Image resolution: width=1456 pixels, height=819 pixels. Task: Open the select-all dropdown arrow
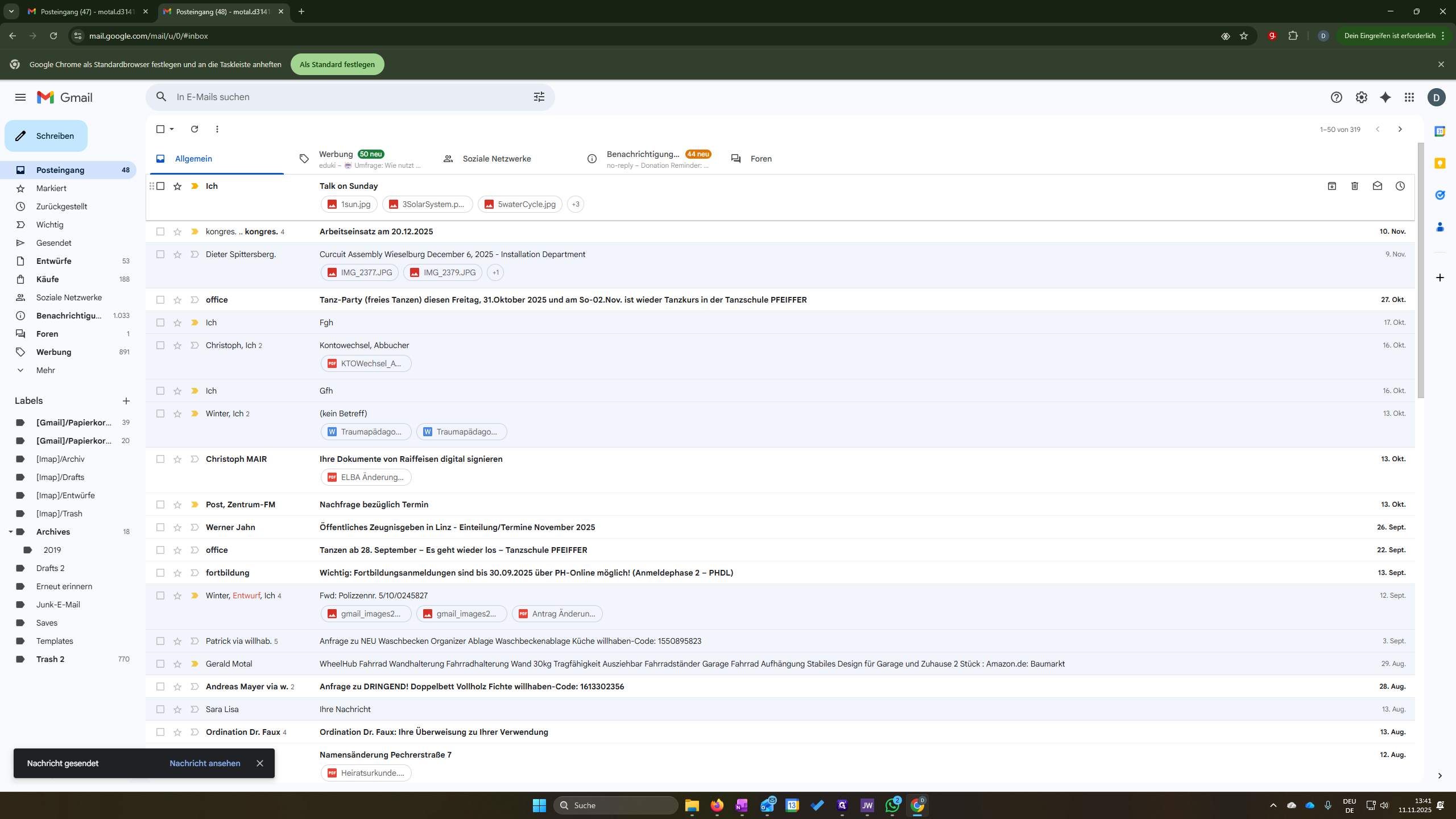tap(172, 129)
